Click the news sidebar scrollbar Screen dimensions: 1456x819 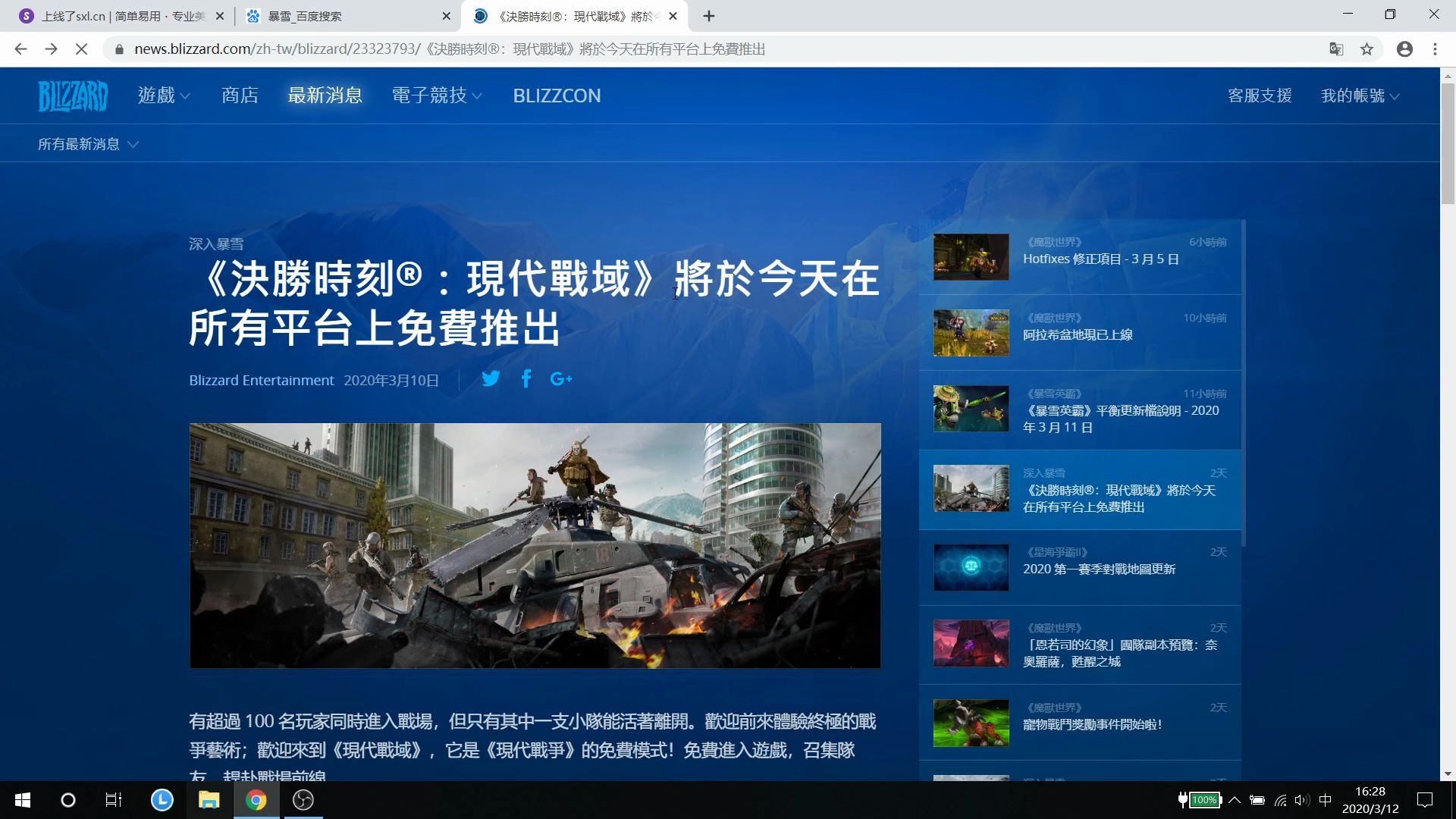1244,383
